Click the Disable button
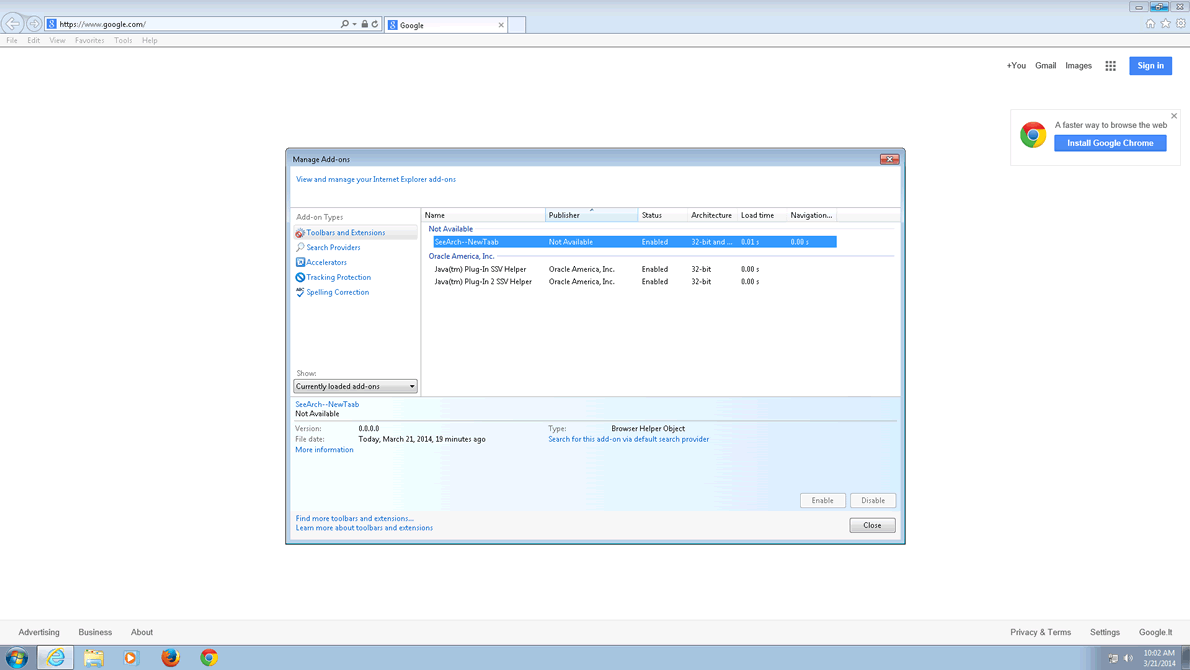 pos(872,501)
